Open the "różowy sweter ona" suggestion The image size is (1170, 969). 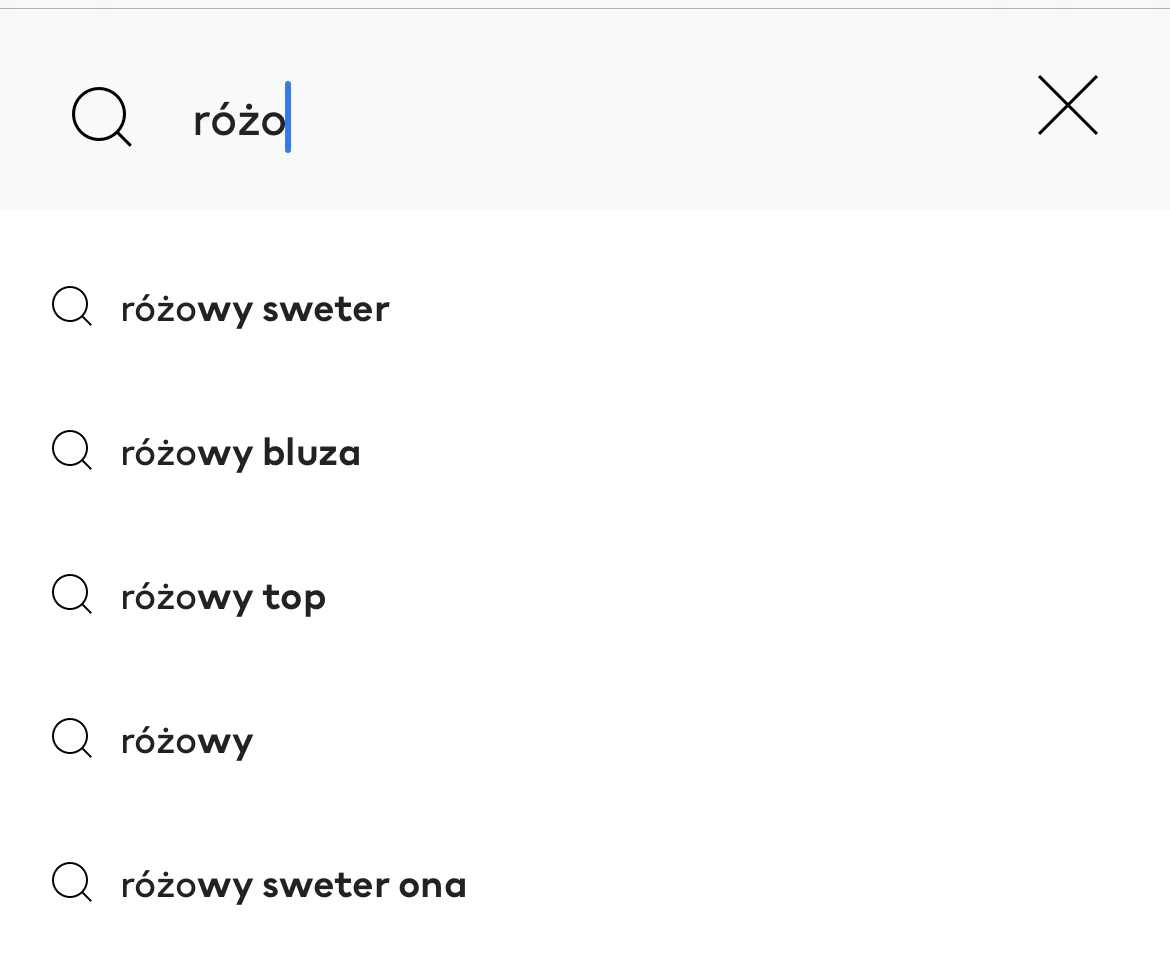(585, 884)
